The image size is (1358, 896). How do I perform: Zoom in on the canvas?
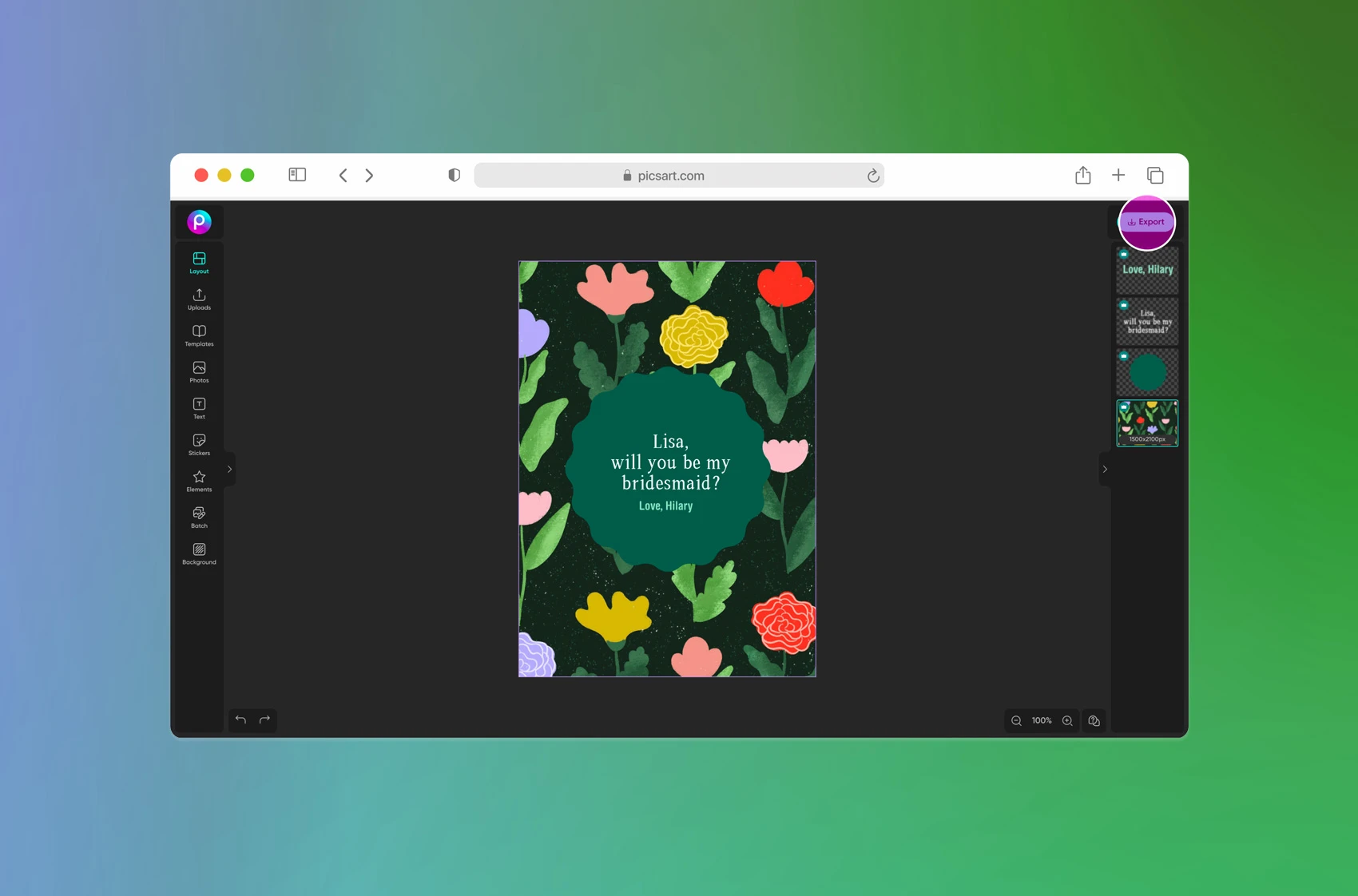(1067, 720)
